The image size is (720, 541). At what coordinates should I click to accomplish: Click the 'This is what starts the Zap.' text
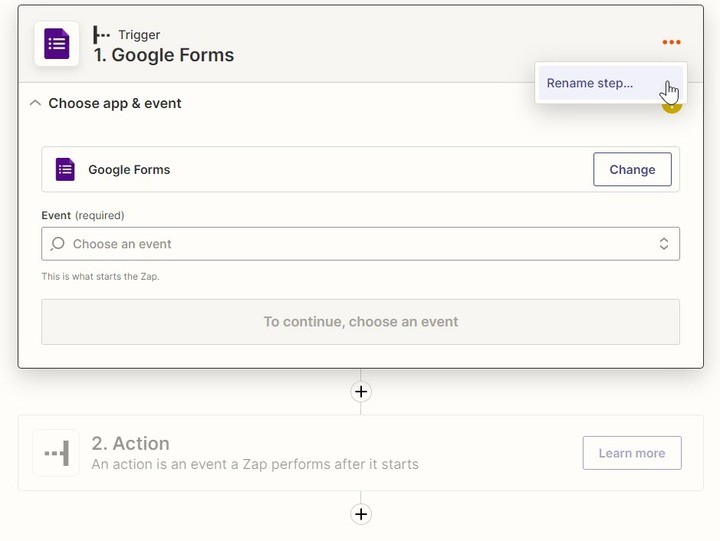point(101,276)
